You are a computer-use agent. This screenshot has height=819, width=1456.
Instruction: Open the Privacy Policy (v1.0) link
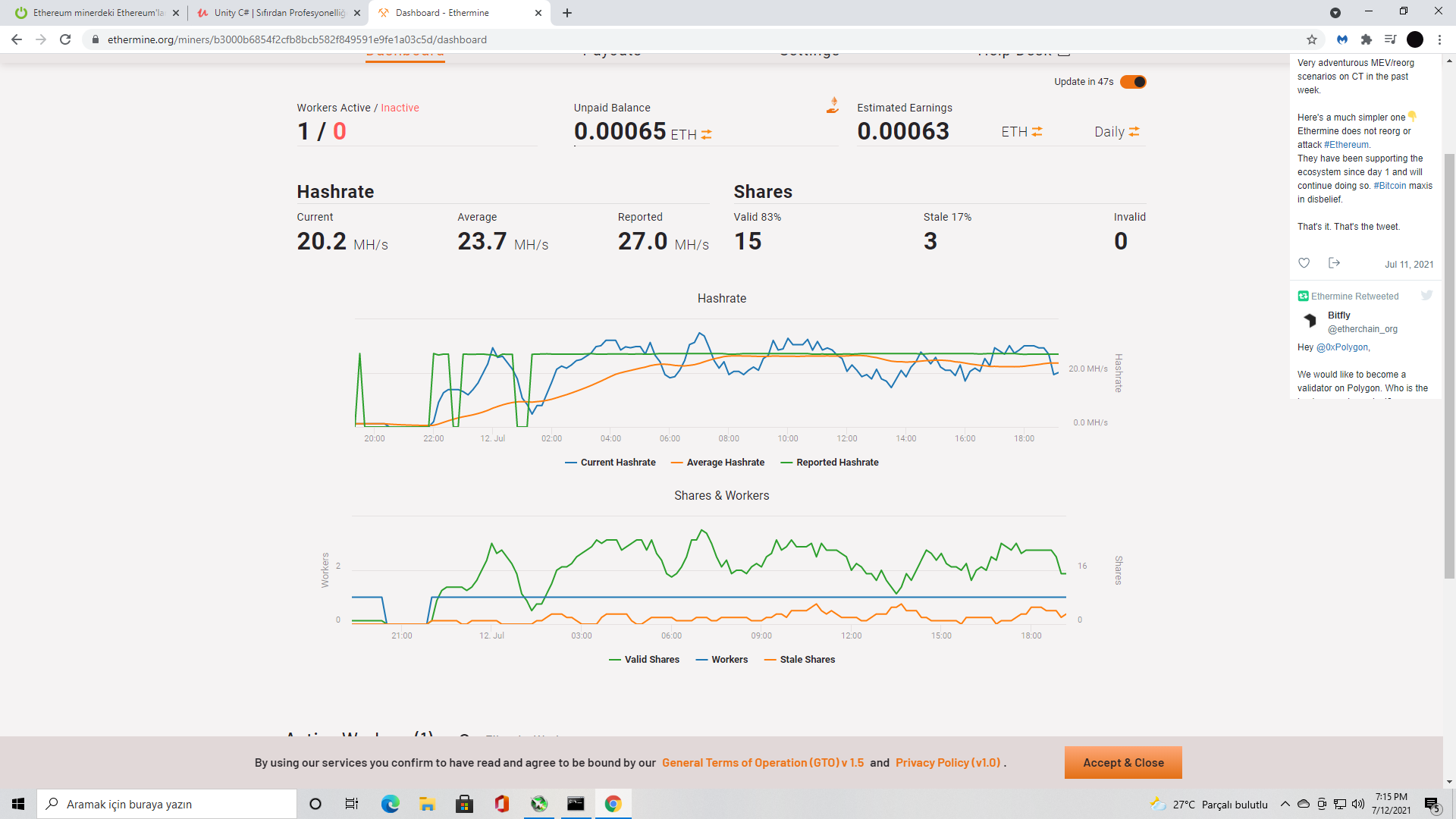pos(948,763)
